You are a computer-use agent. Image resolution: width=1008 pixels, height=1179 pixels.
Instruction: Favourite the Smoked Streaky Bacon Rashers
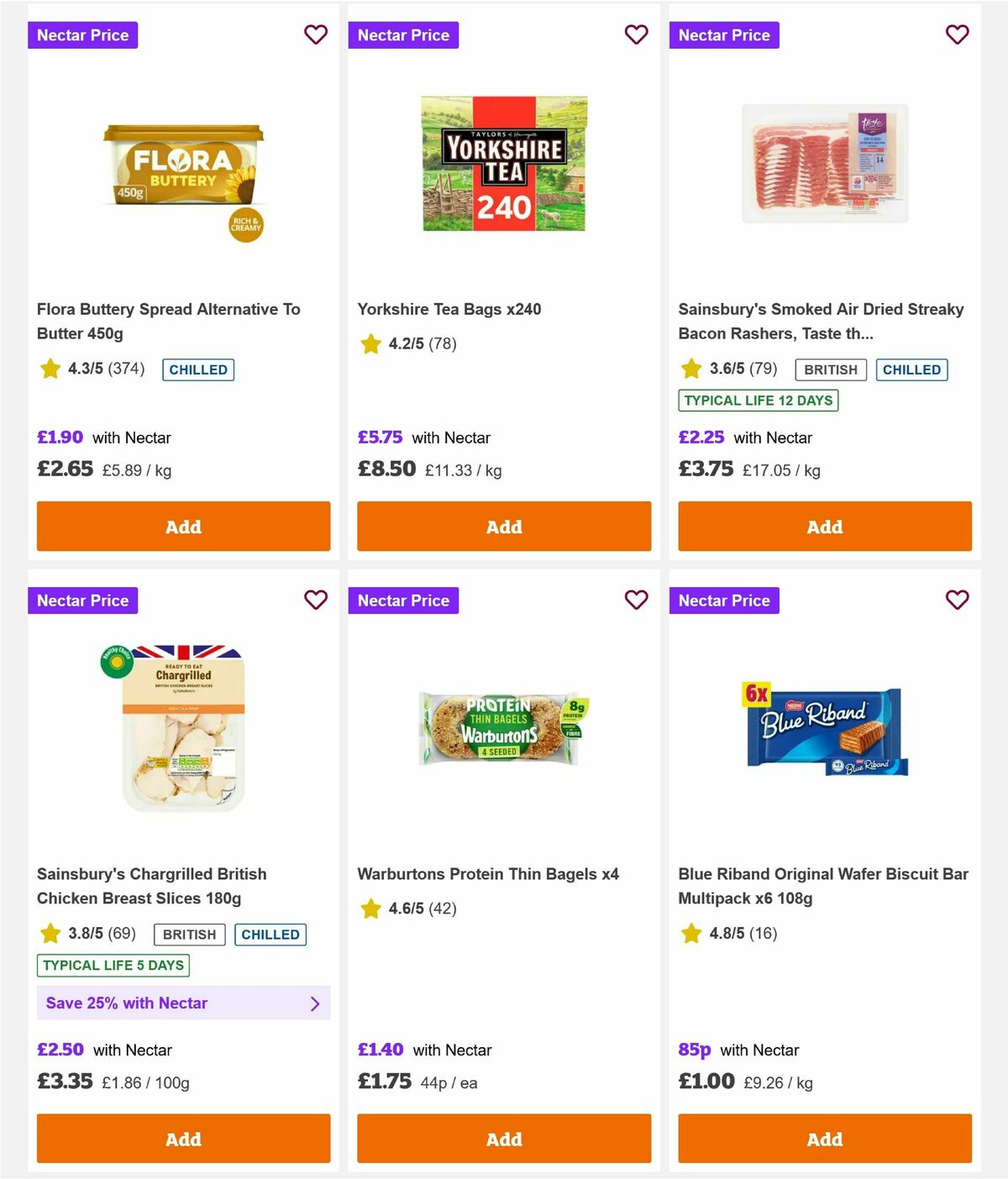click(957, 34)
